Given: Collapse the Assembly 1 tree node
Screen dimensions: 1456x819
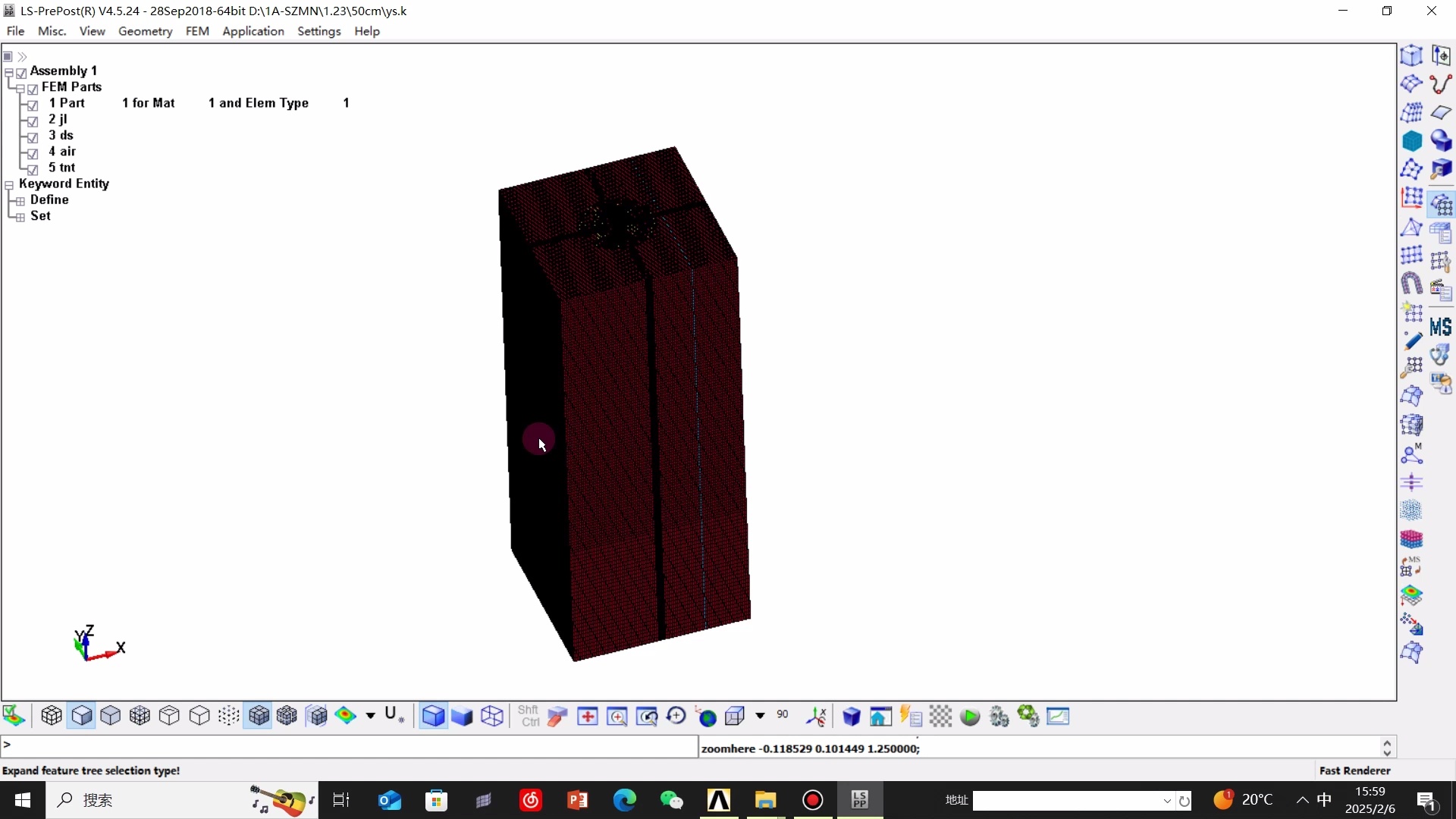Looking at the screenshot, I should click(x=9, y=73).
